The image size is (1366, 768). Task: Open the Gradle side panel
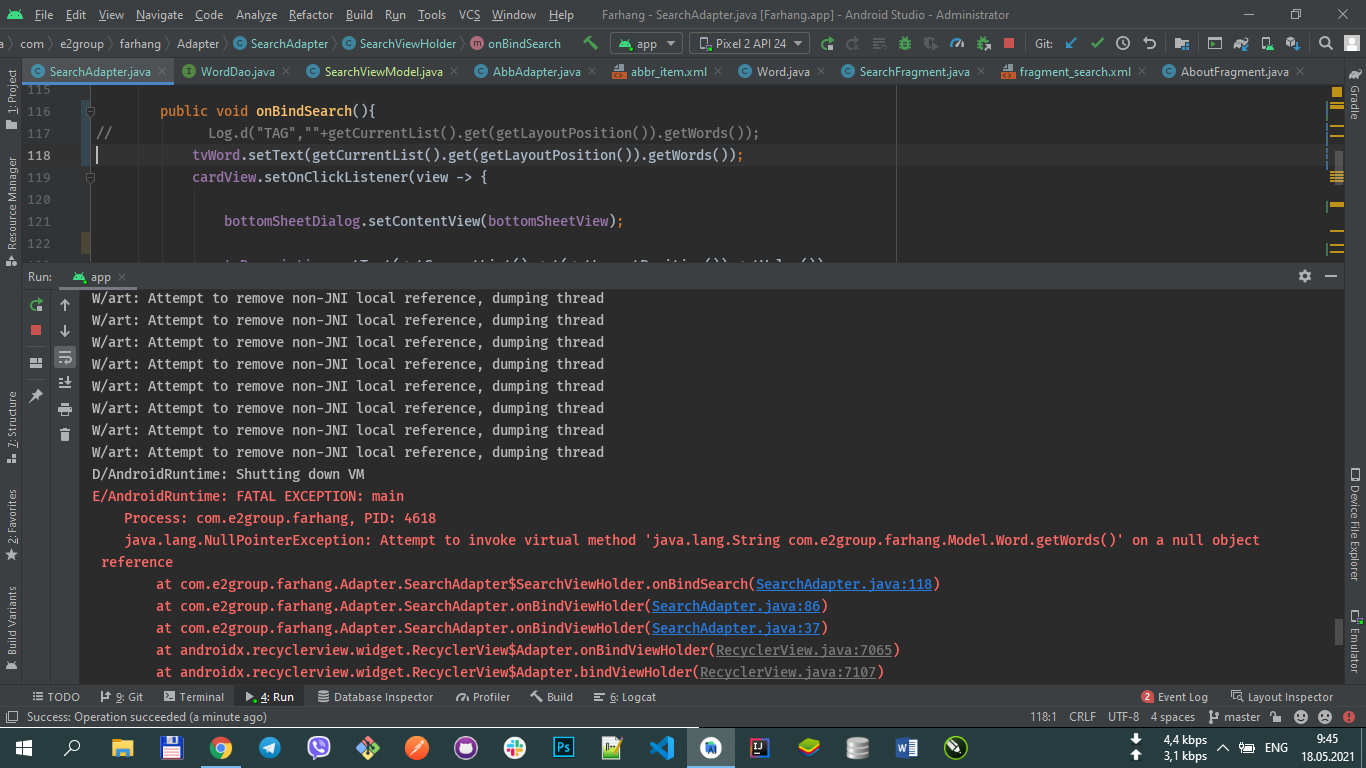point(1355,92)
